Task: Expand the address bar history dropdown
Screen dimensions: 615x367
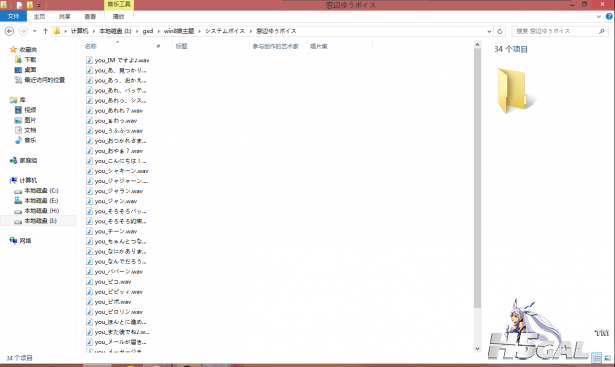Action: pyautogui.click(x=489, y=31)
